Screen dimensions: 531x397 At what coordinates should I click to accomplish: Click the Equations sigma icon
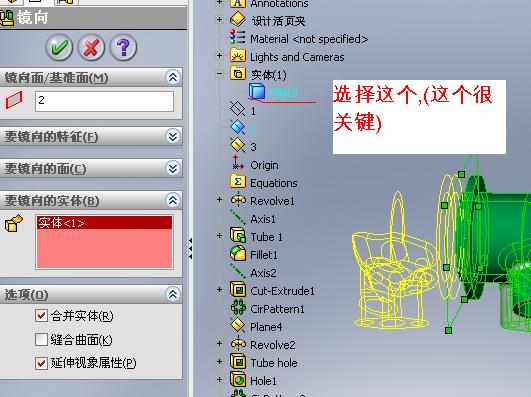click(x=238, y=182)
